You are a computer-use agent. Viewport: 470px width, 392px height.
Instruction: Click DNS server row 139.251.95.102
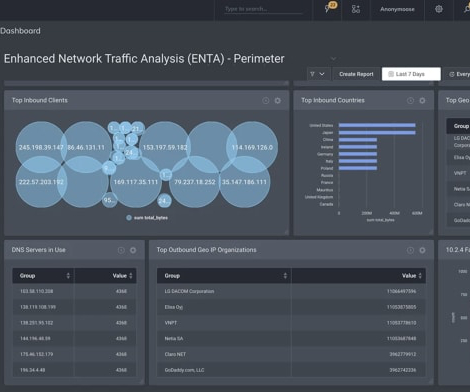point(74,323)
